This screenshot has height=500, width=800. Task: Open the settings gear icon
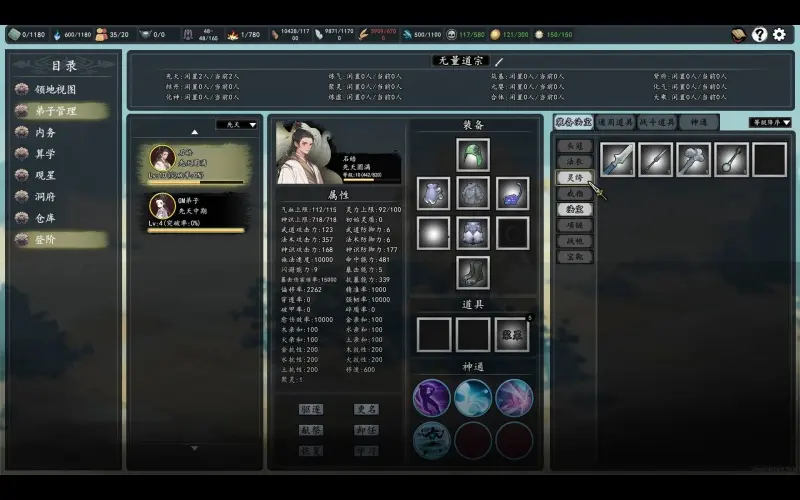click(780, 35)
